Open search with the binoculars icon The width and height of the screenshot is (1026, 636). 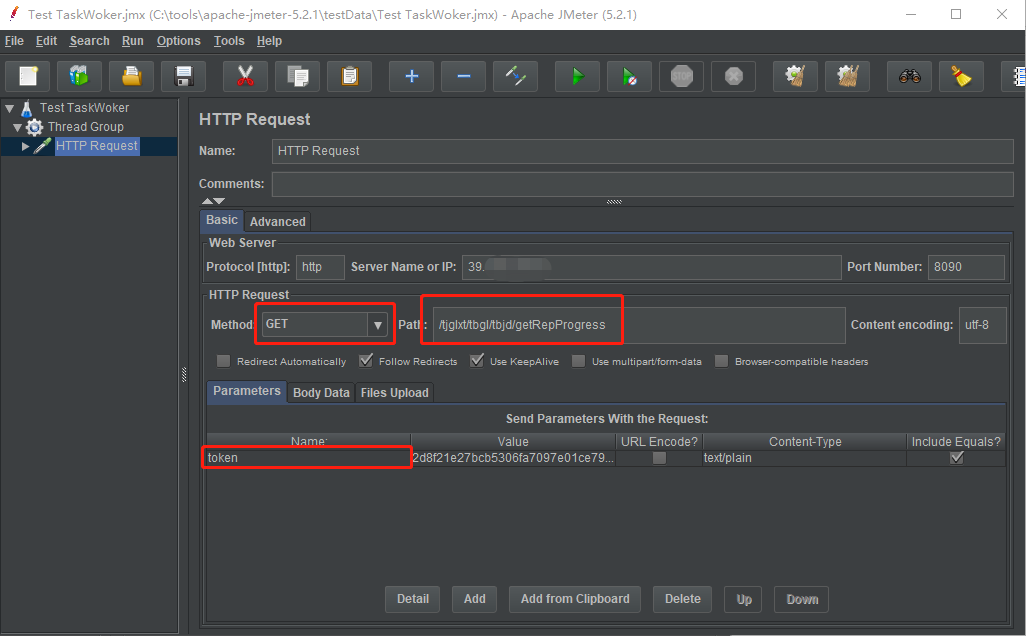click(910, 77)
